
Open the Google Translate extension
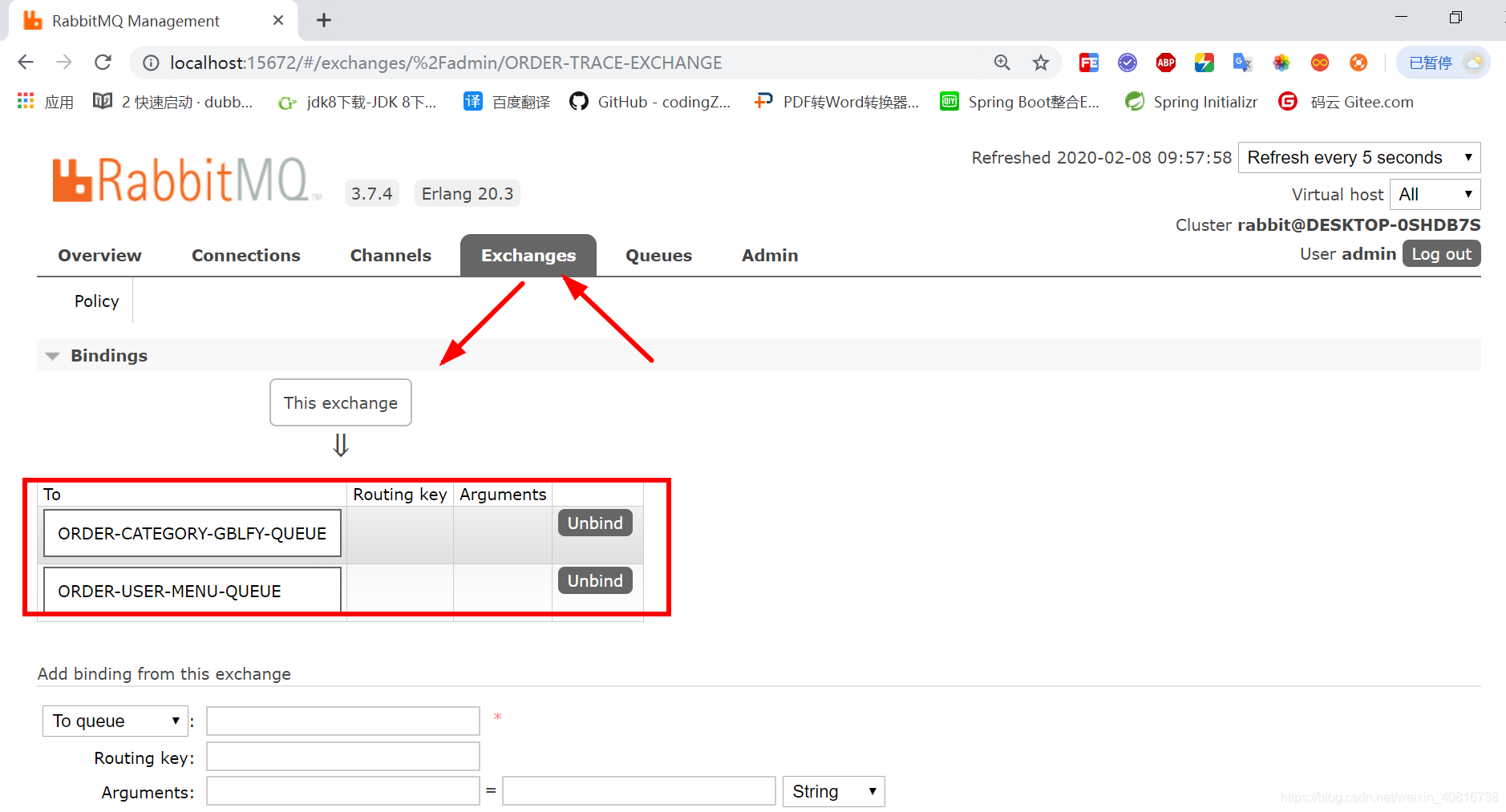1242,63
